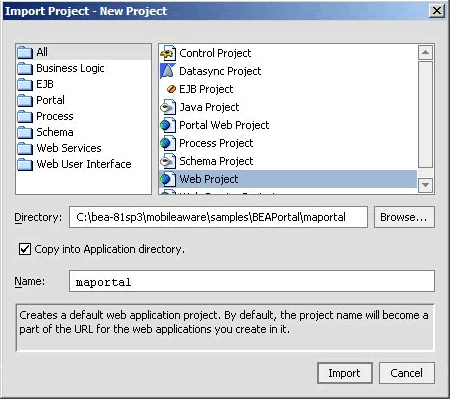
Task: Select EJB Project label in list
Action: (x=206, y=89)
